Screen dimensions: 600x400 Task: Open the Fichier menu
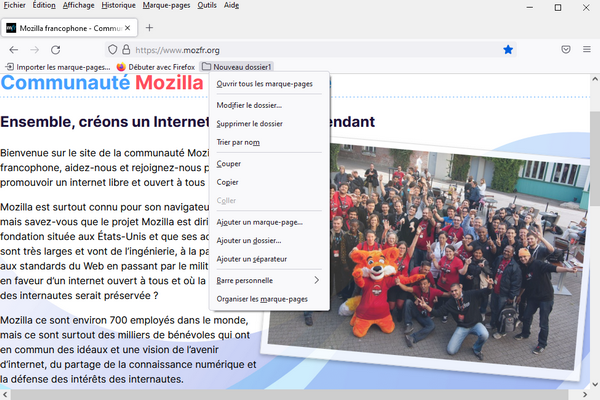point(15,5)
